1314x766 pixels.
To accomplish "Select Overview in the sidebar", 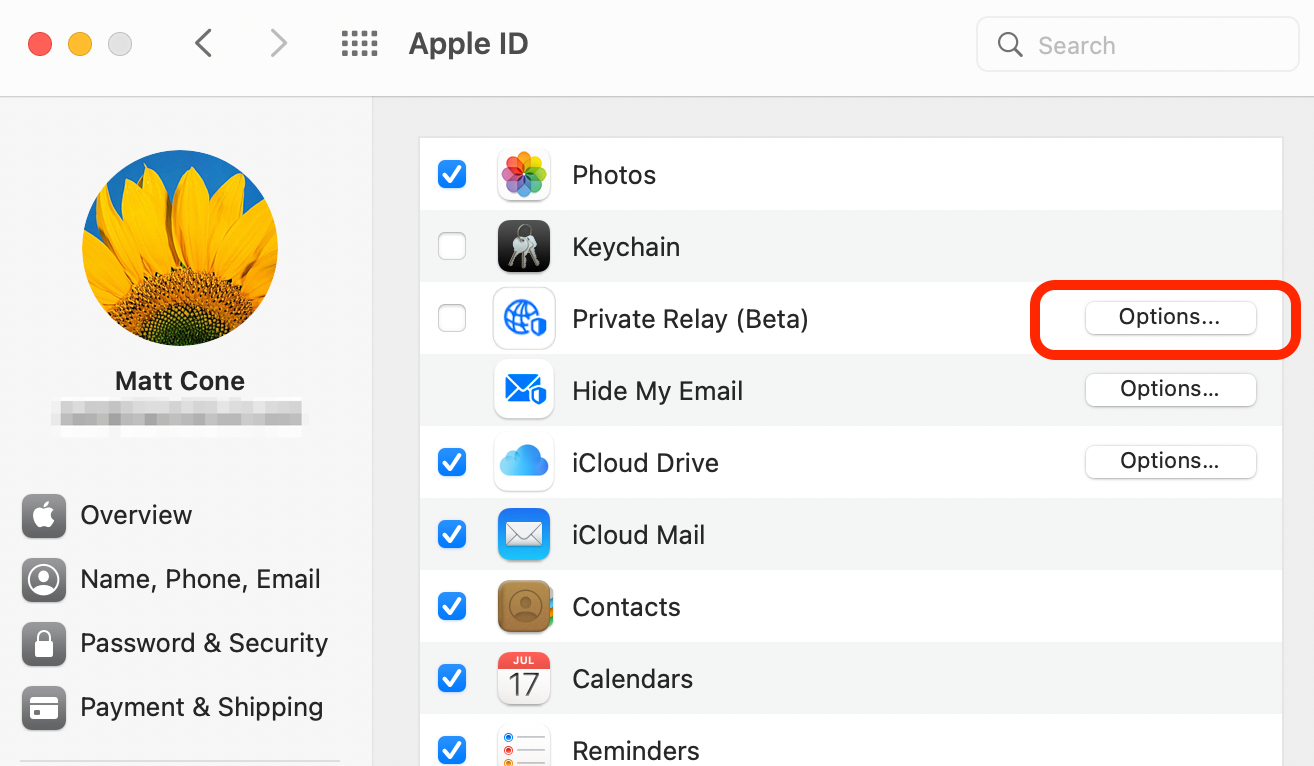I will (x=136, y=515).
